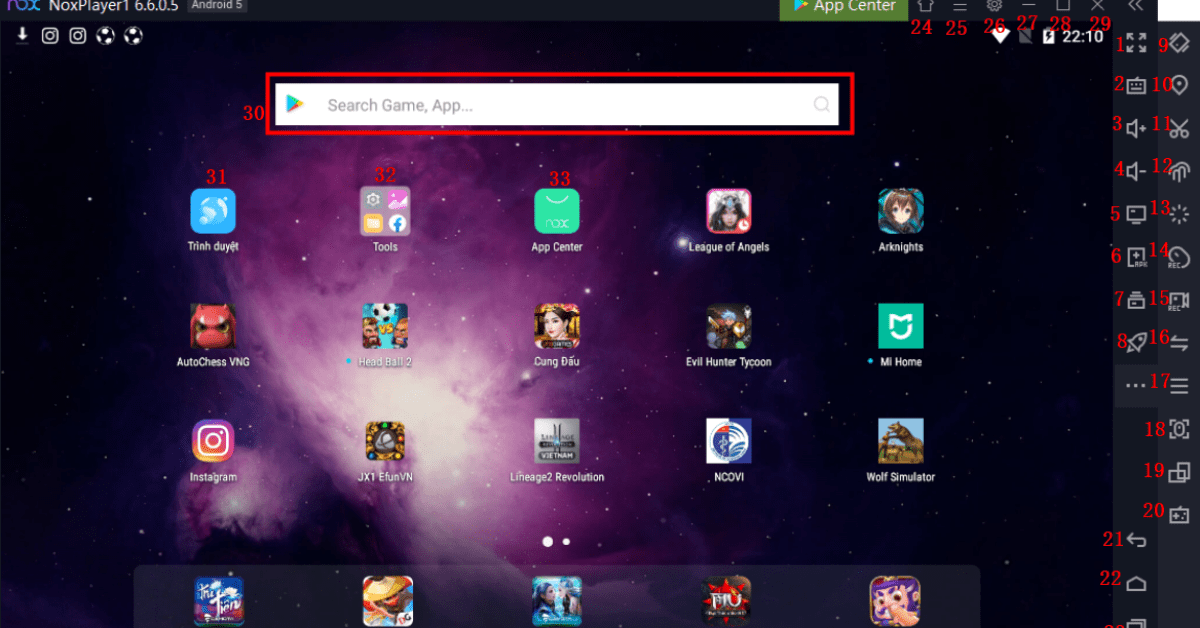Open the Instagram app

click(213, 441)
